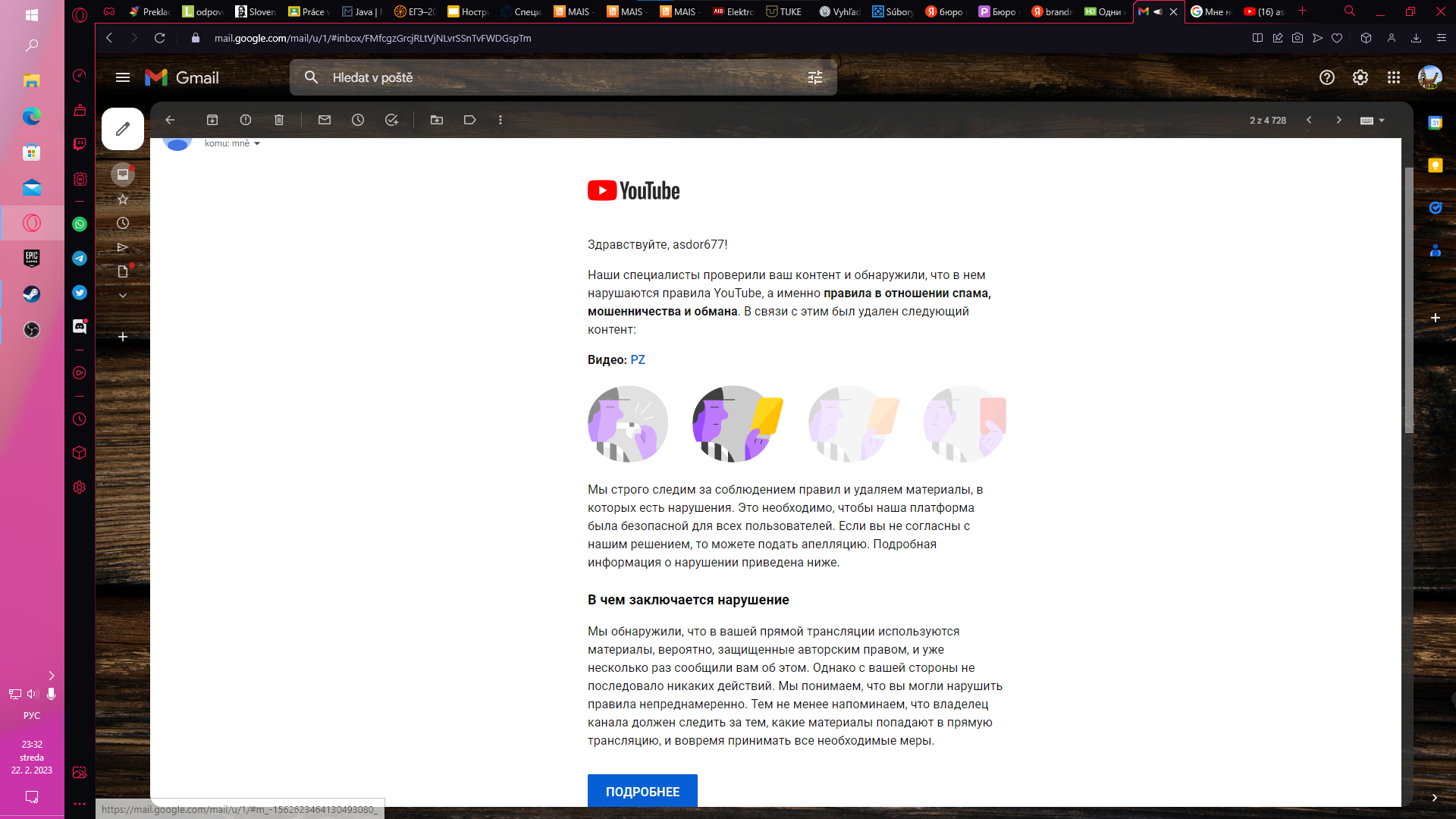Open Discord in Opera GX sidebar
Viewport: 1456px width, 819px height.
pos(80,326)
